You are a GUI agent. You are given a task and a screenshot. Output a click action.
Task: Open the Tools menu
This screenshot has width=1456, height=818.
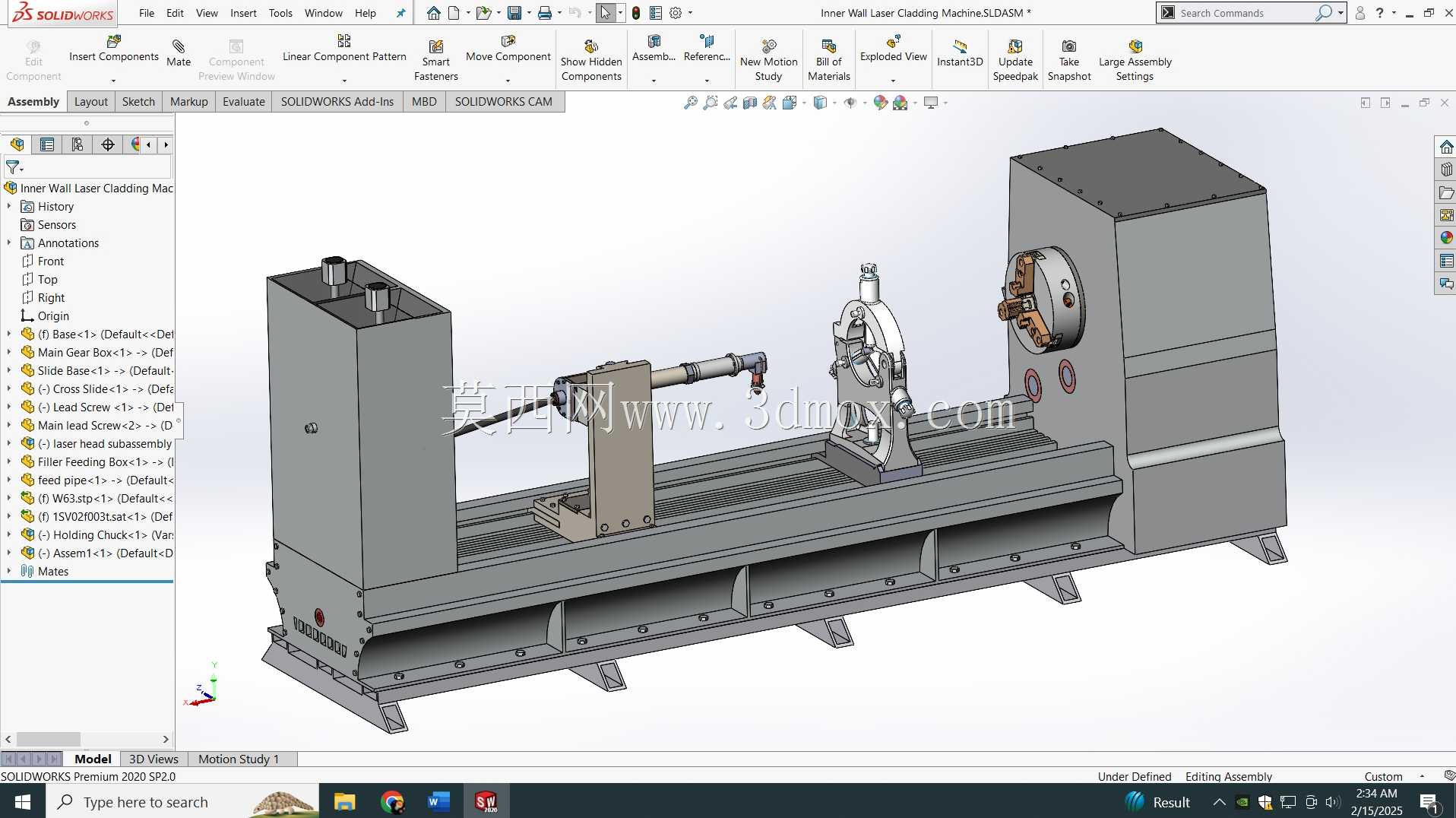[280, 13]
